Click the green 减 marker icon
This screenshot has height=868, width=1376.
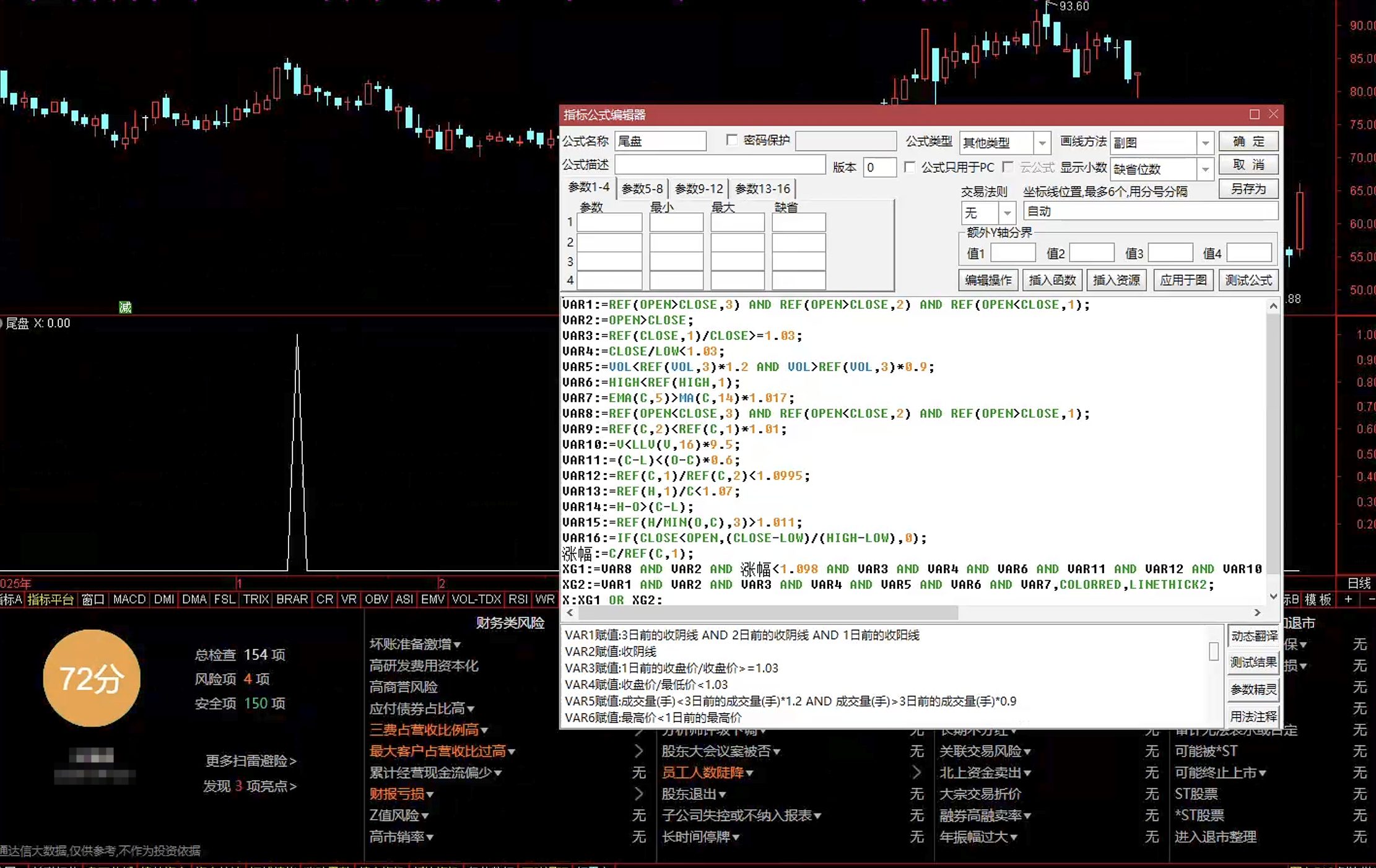pyautogui.click(x=125, y=307)
